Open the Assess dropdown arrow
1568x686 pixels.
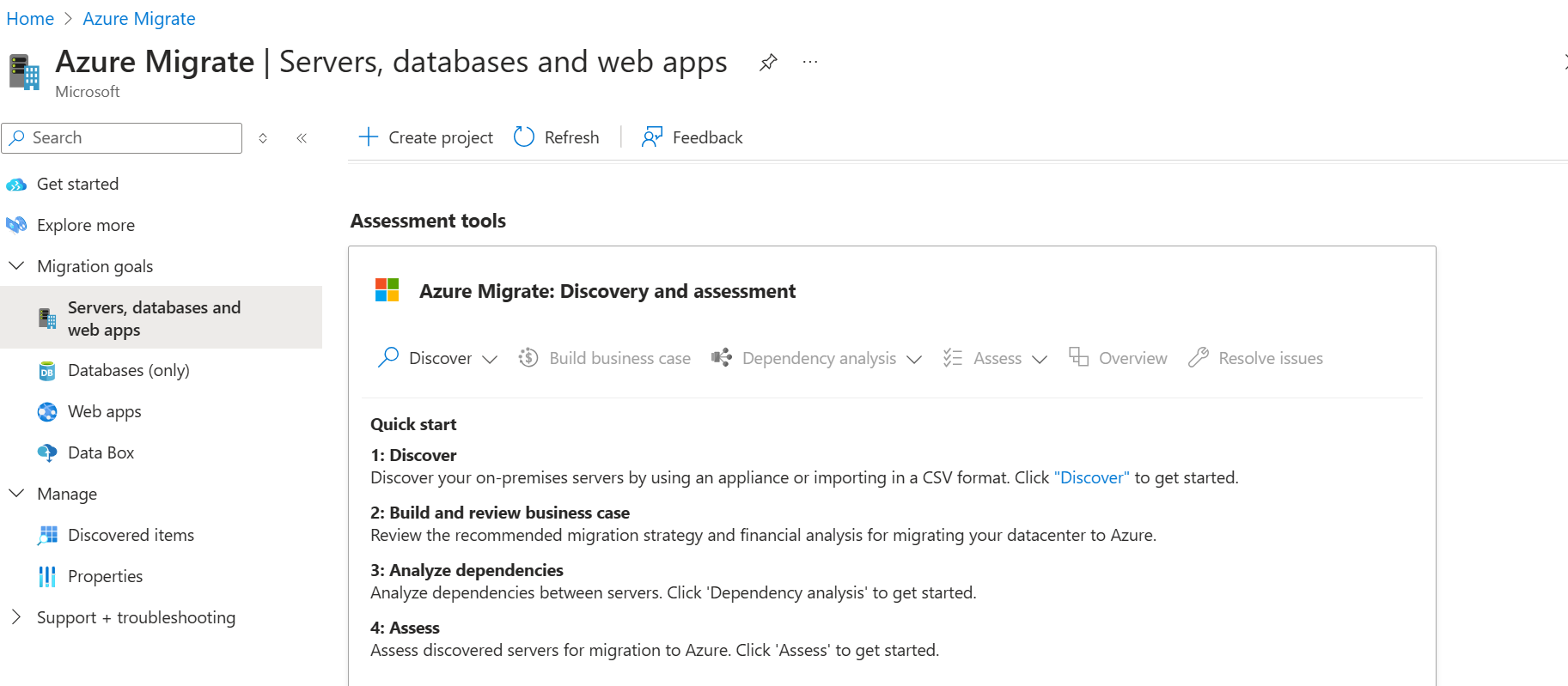click(x=1040, y=359)
